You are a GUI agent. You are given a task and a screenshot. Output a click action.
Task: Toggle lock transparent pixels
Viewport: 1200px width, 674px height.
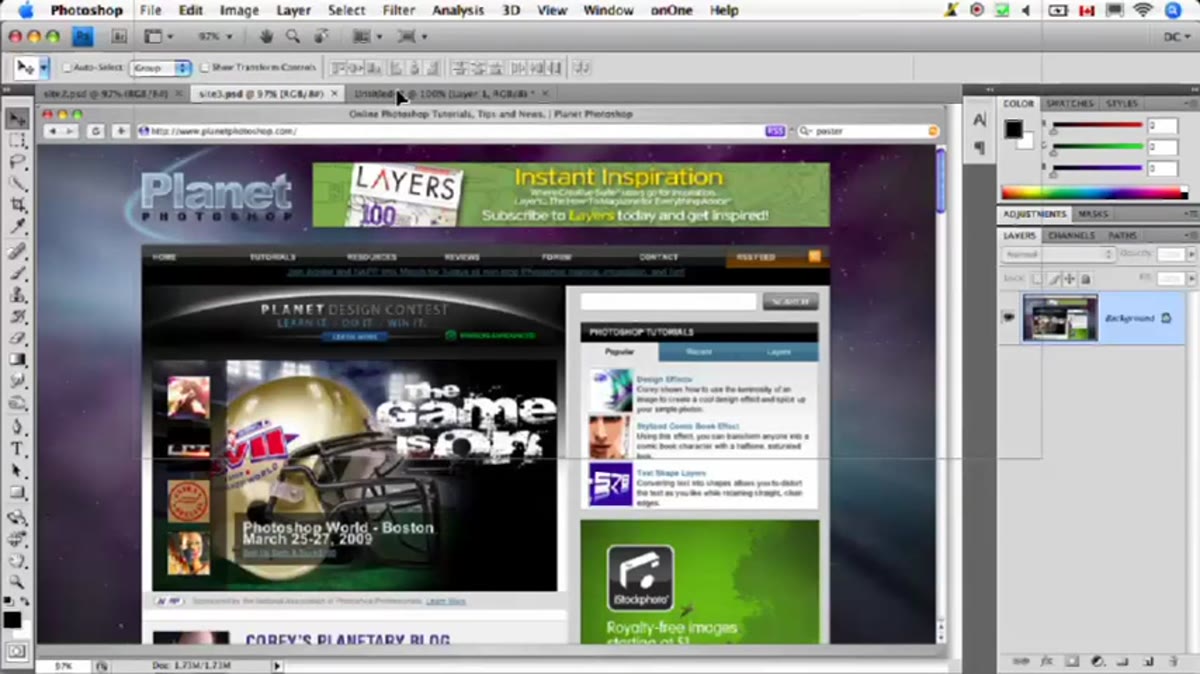(x=1037, y=279)
